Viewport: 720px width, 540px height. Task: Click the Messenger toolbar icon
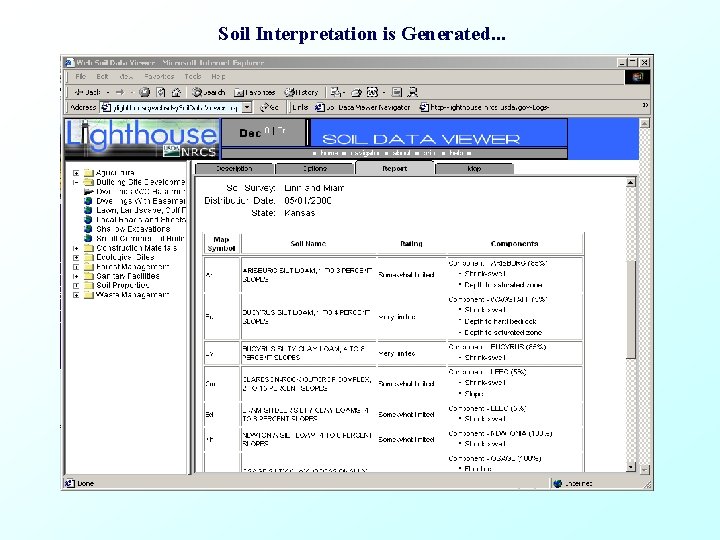pos(412,92)
